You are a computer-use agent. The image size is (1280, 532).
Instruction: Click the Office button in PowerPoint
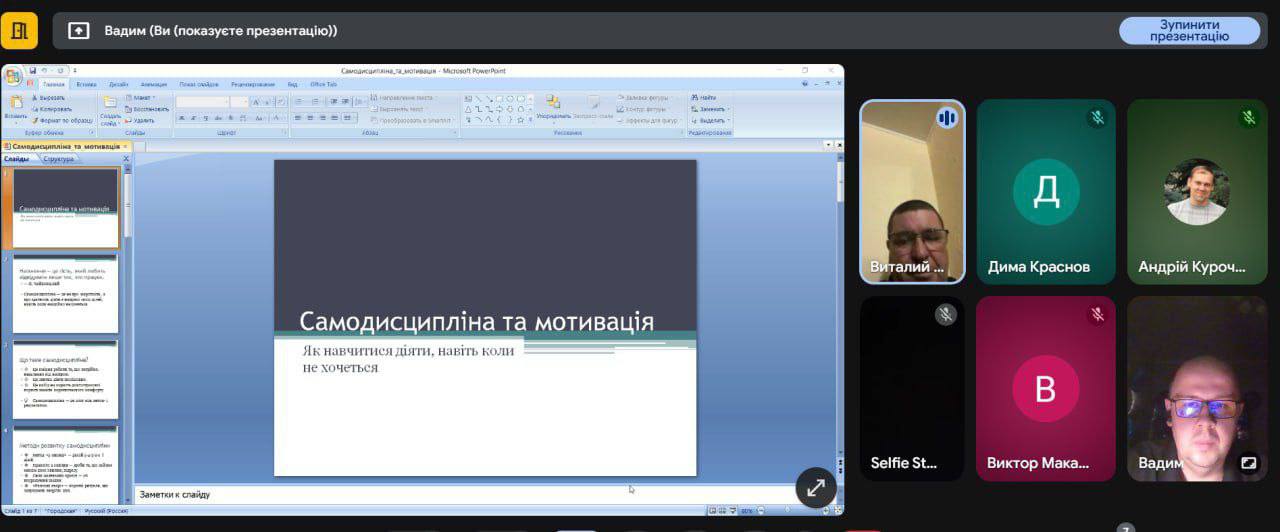[x=13, y=77]
